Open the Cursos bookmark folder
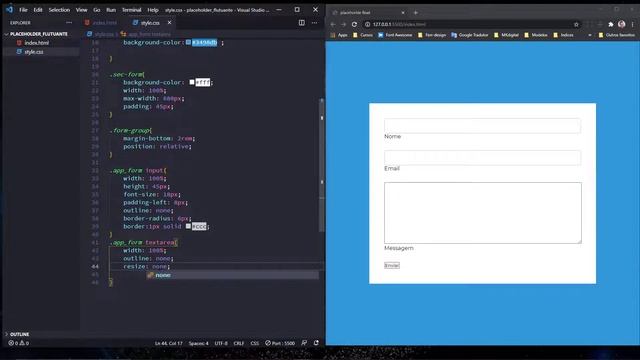The image size is (640, 360). [x=363, y=35]
